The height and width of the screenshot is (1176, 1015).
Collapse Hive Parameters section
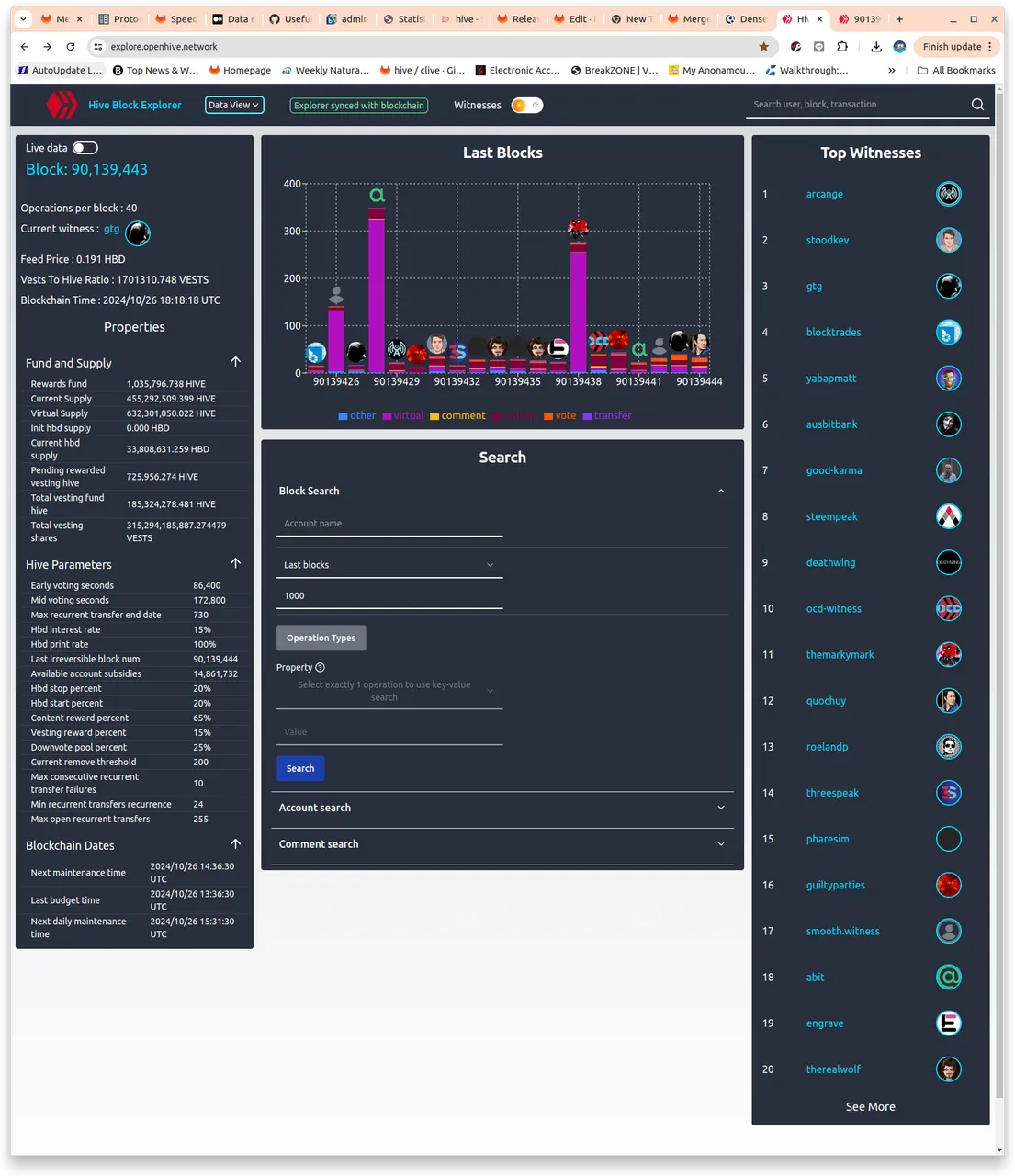pyautogui.click(x=235, y=563)
